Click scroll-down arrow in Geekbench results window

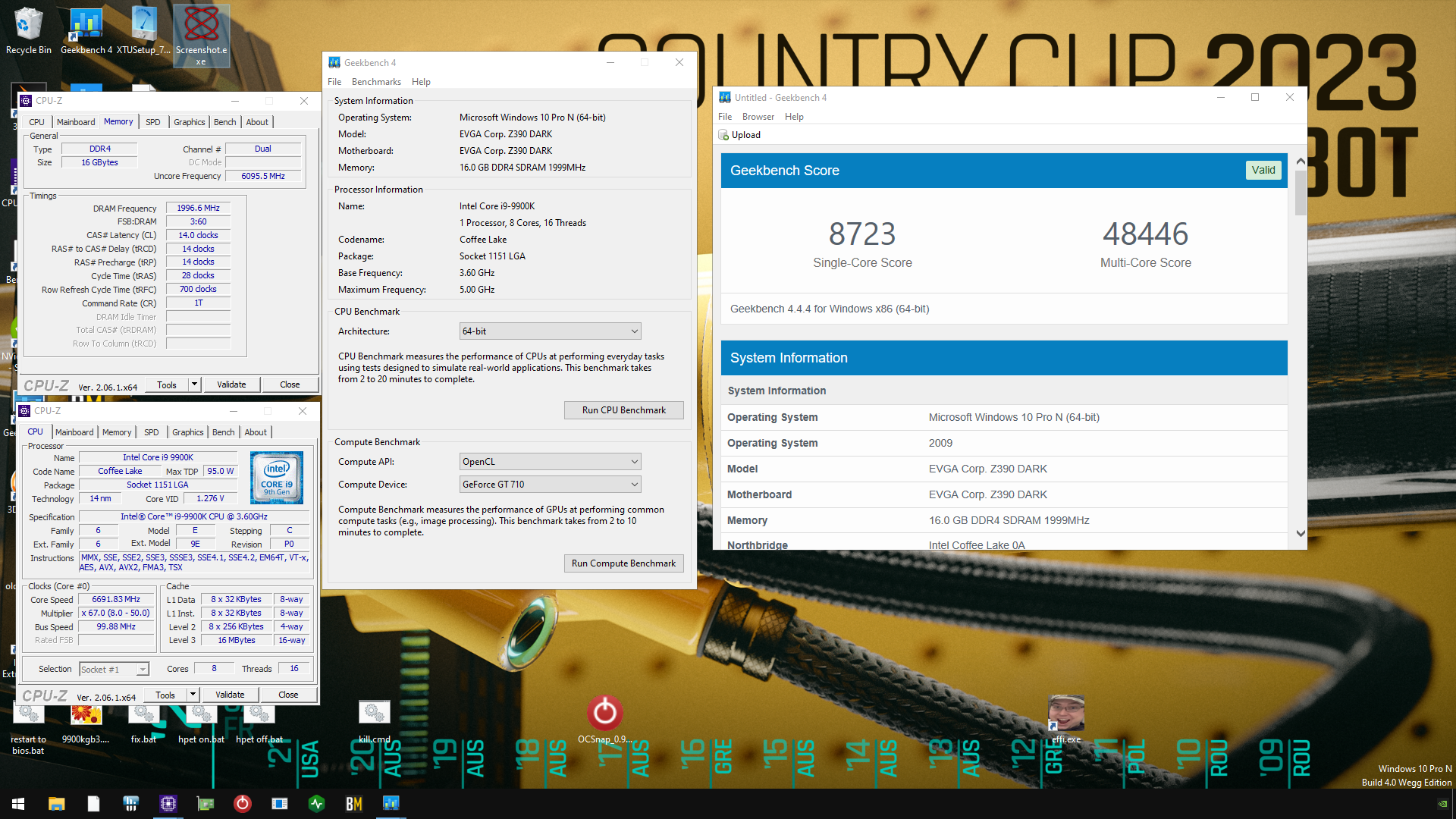(1301, 534)
